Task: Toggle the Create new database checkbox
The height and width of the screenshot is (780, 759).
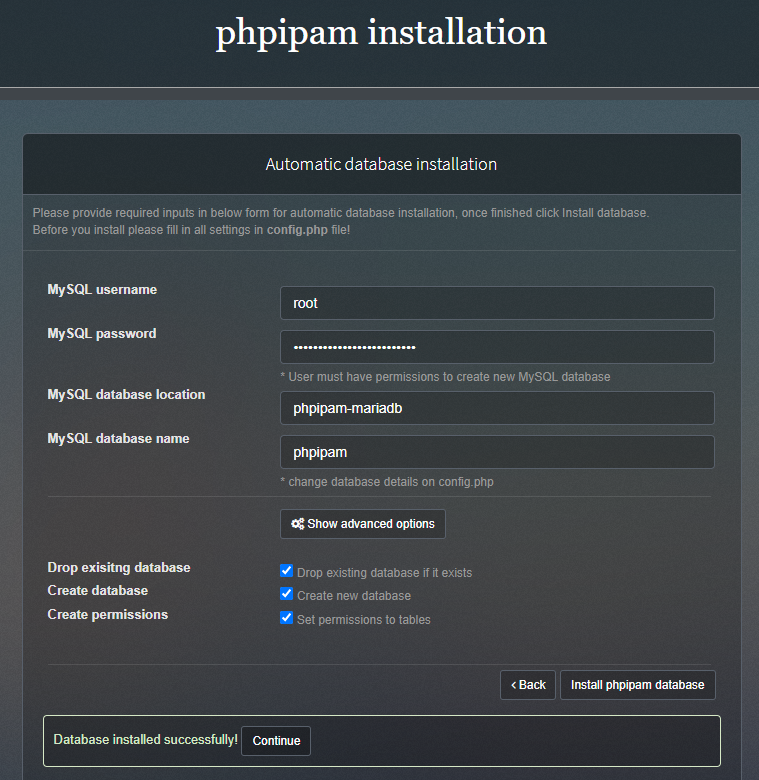Action: 286,593
